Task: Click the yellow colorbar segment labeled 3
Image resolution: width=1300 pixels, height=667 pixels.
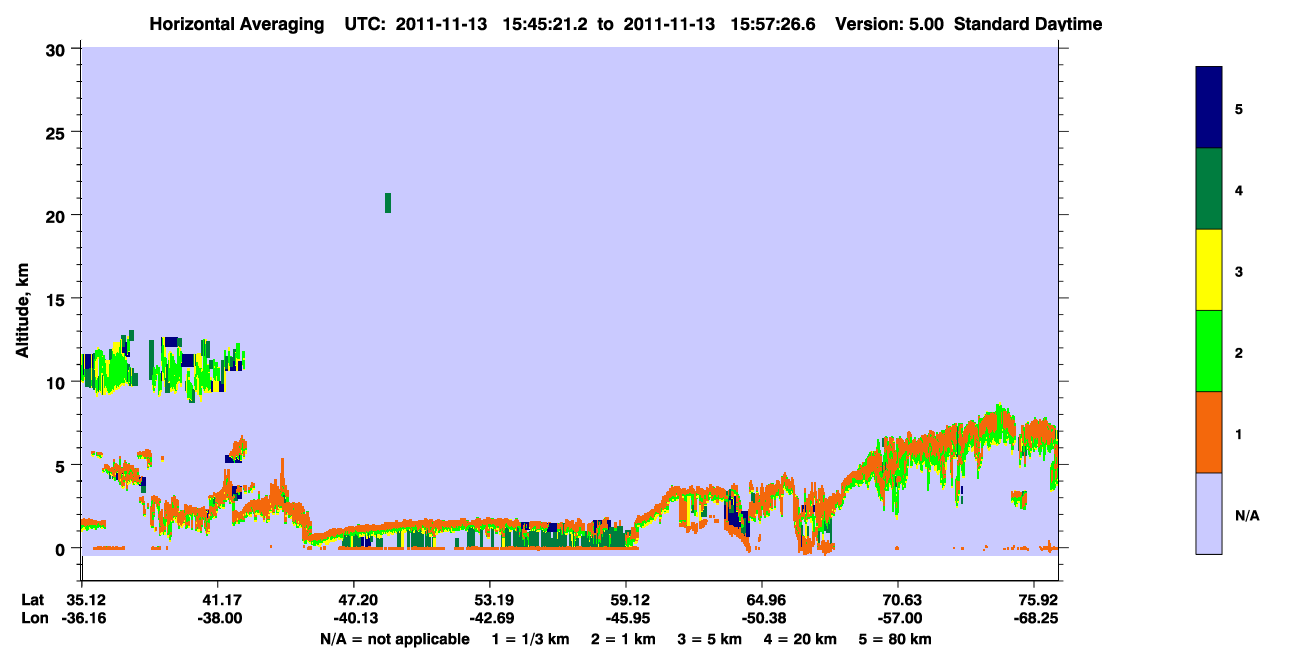Action: click(x=1209, y=270)
